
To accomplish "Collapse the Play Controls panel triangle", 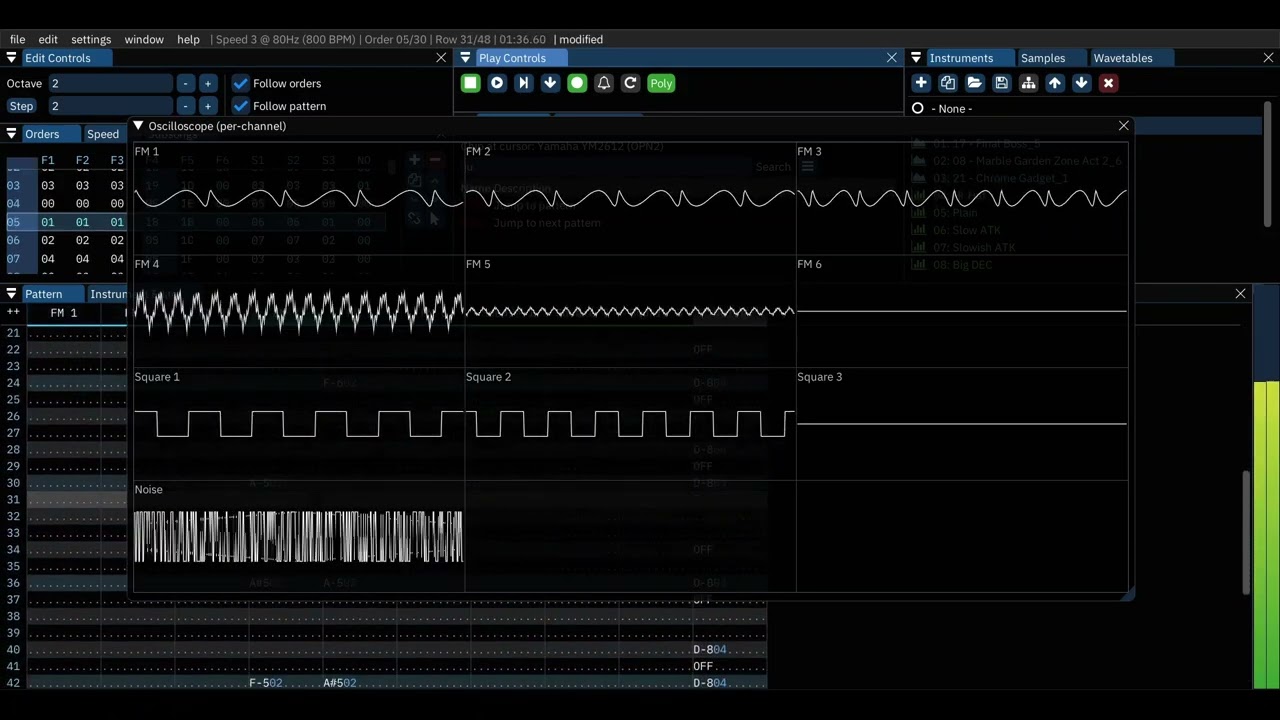I will 465,58.
